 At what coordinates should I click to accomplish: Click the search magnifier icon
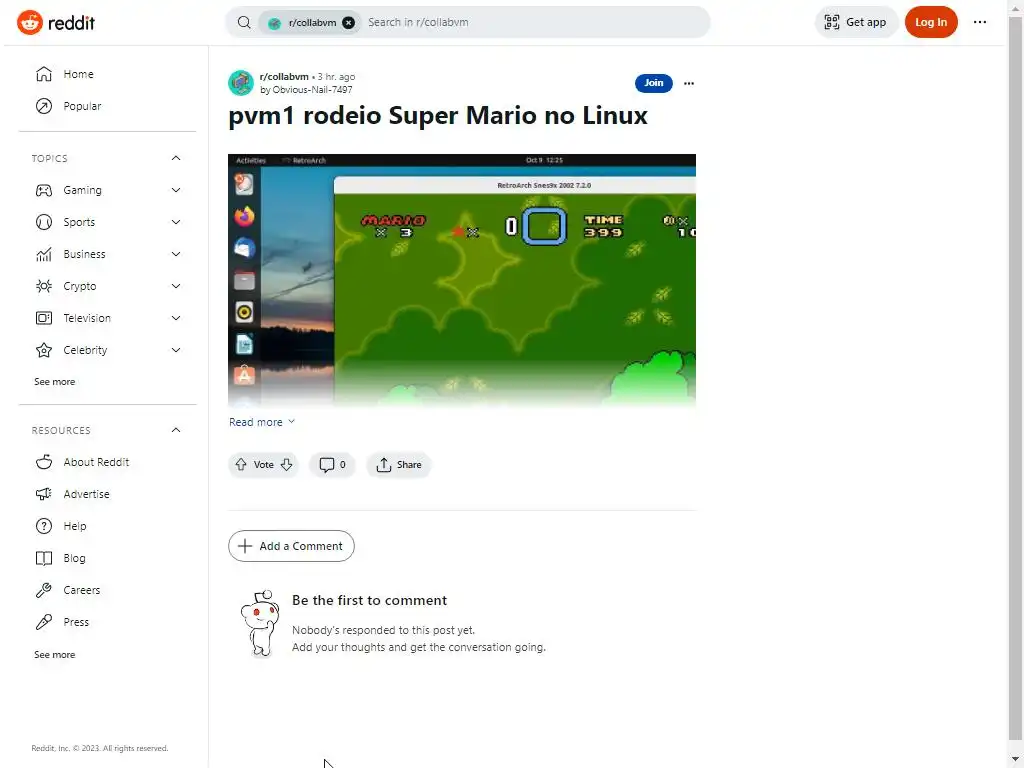point(244,22)
